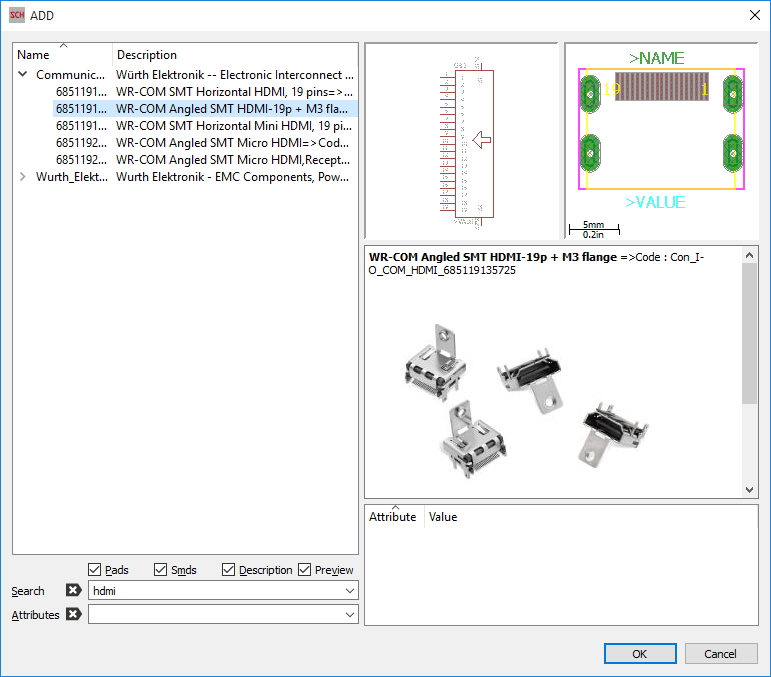Click the Attribute column header
The image size is (771, 677).
coord(394,517)
